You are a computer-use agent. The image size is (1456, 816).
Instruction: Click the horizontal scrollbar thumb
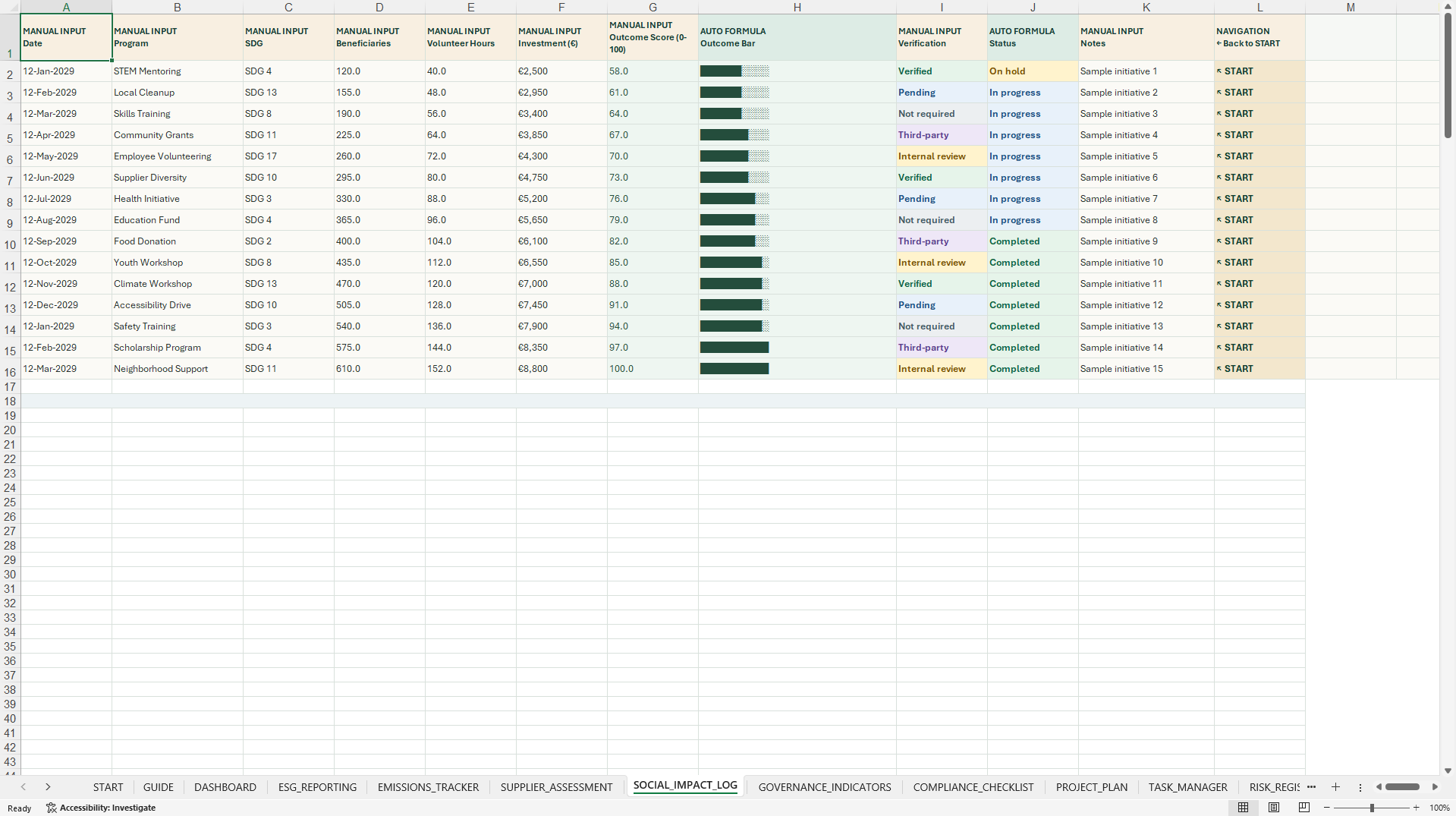pos(1402,787)
